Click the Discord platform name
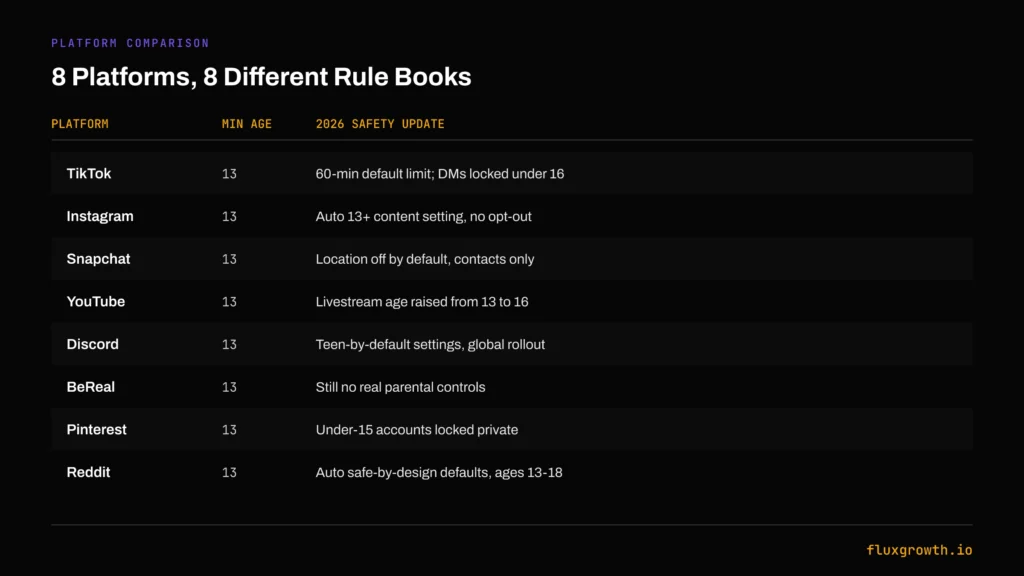This screenshot has width=1024, height=576. click(x=93, y=344)
